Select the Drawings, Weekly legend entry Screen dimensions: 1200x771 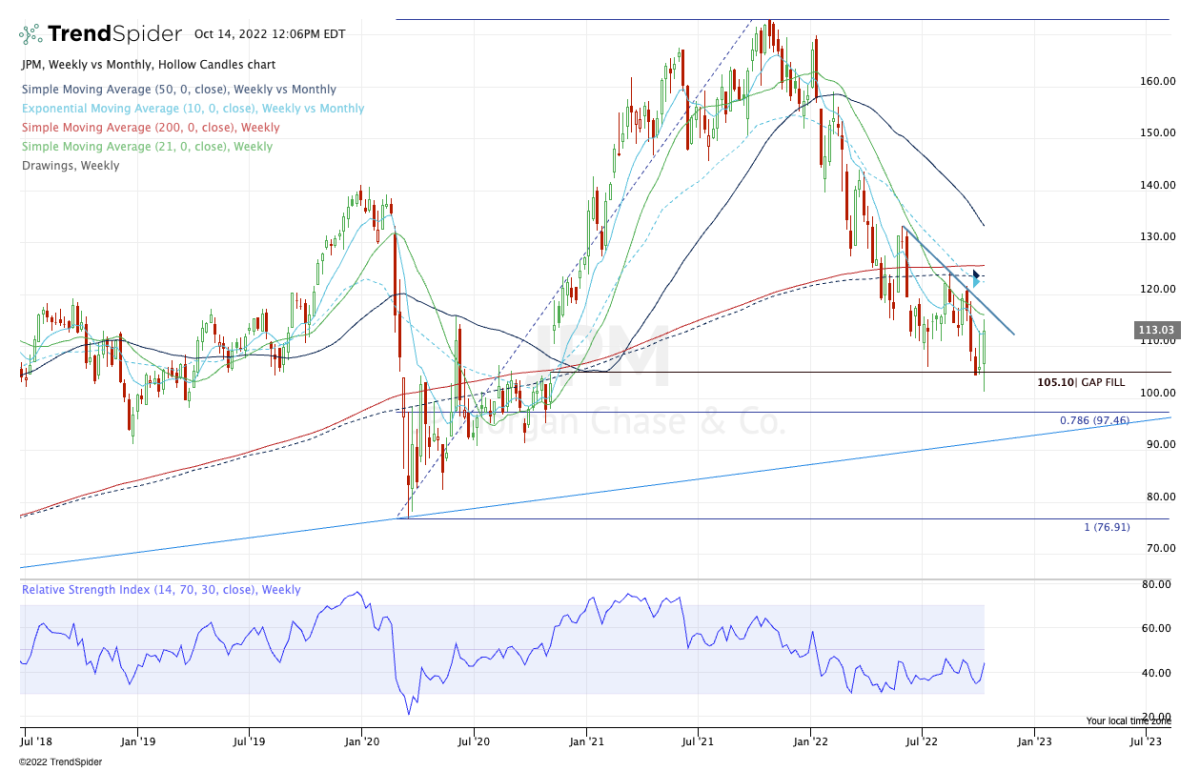tap(69, 165)
